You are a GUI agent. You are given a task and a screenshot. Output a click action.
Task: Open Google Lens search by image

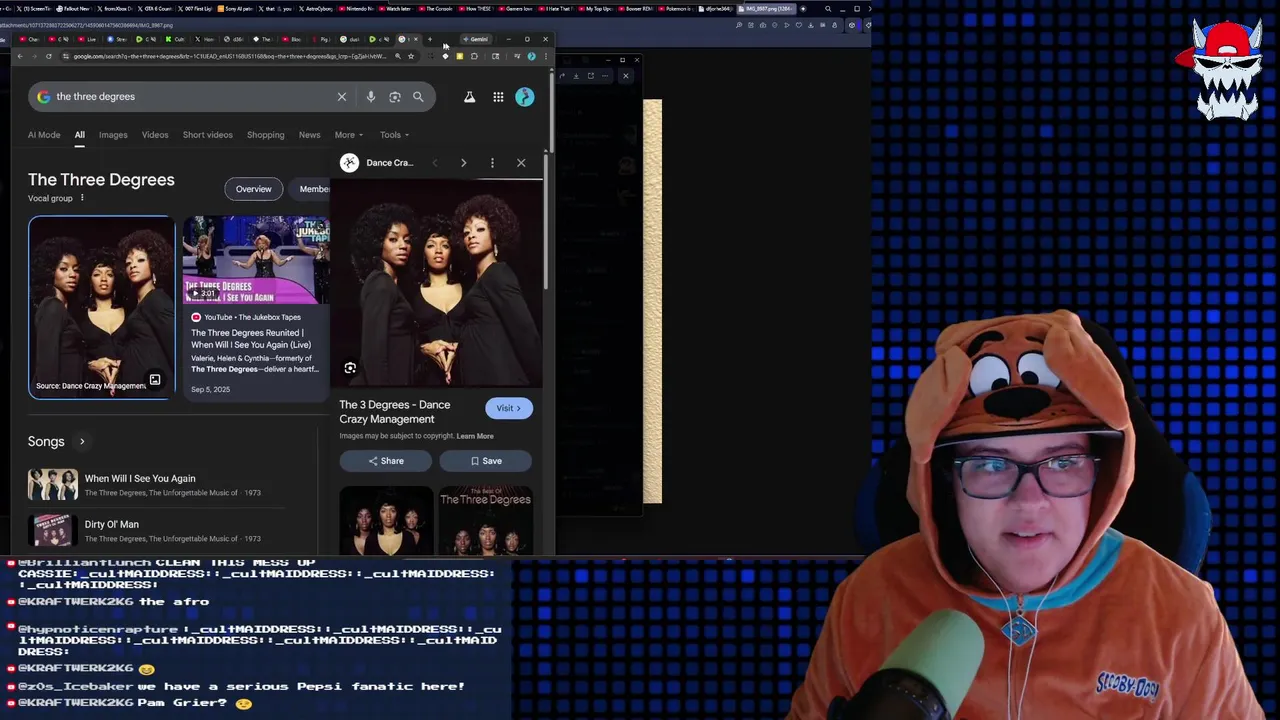pos(395,97)
